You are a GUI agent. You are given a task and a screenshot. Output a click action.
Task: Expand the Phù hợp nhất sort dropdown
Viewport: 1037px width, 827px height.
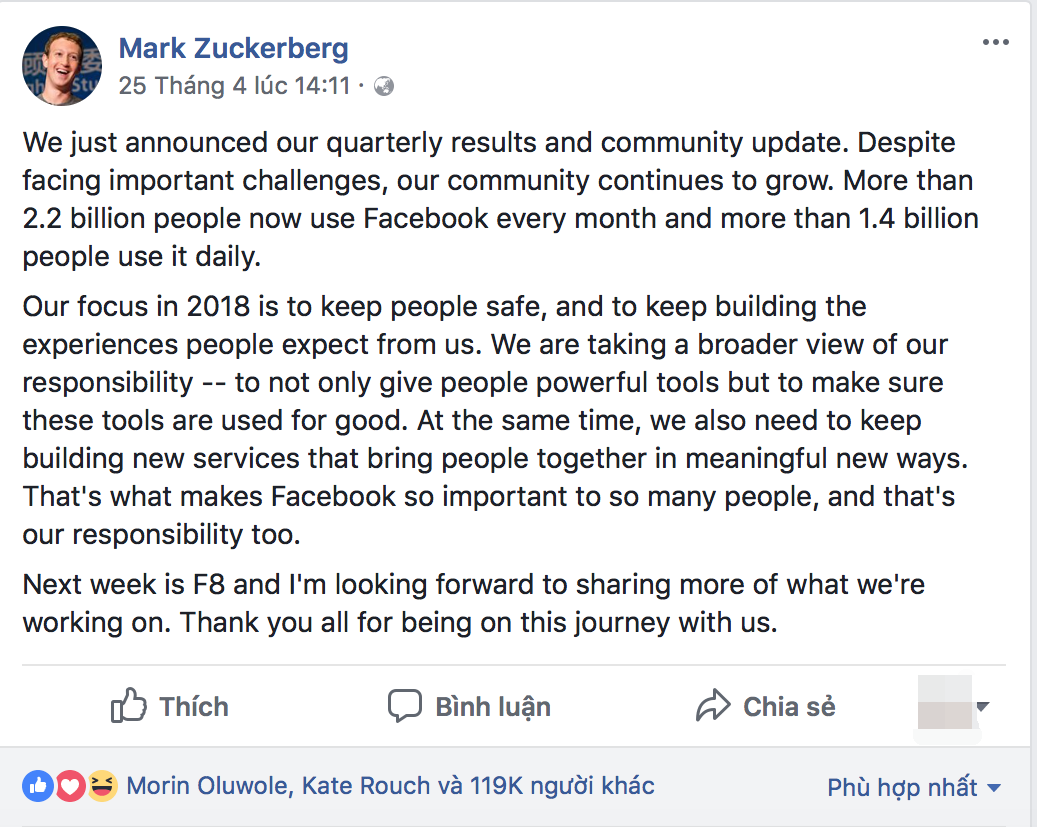click(914, 788)
